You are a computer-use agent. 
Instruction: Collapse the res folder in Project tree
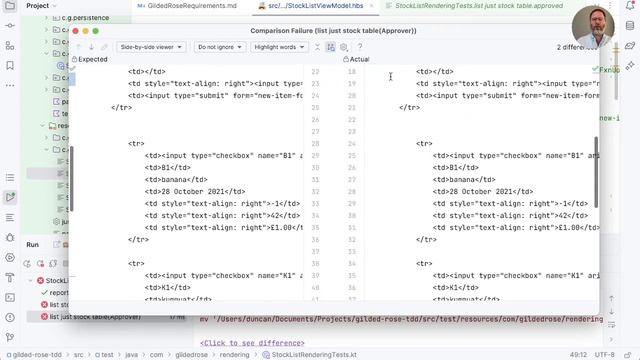[42, 126]
